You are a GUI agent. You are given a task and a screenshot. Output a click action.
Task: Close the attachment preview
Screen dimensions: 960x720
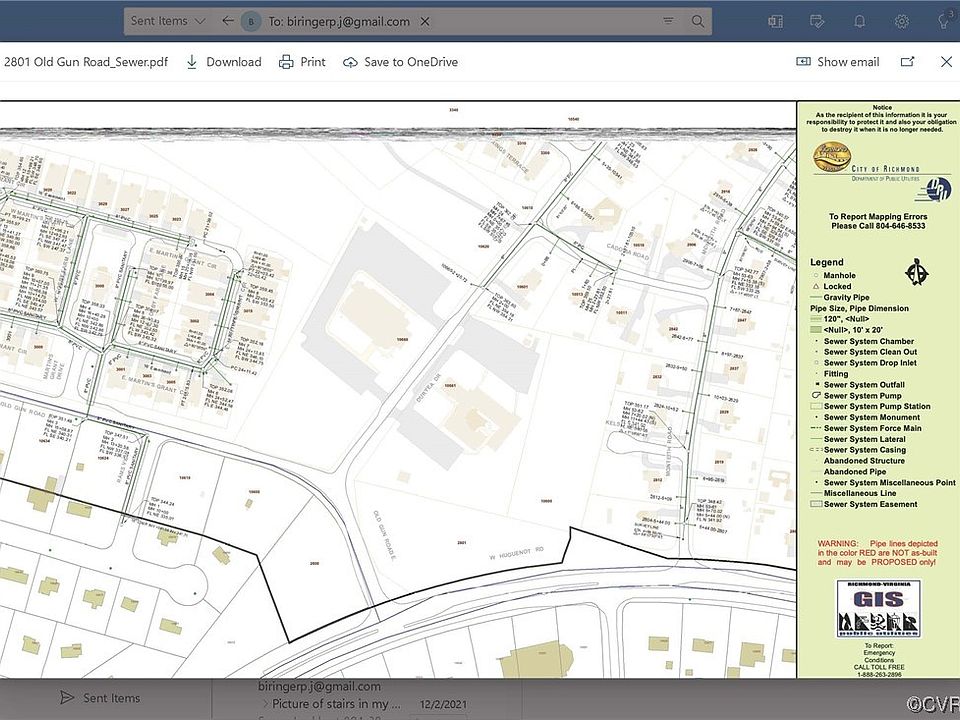[x=946, y=62]
